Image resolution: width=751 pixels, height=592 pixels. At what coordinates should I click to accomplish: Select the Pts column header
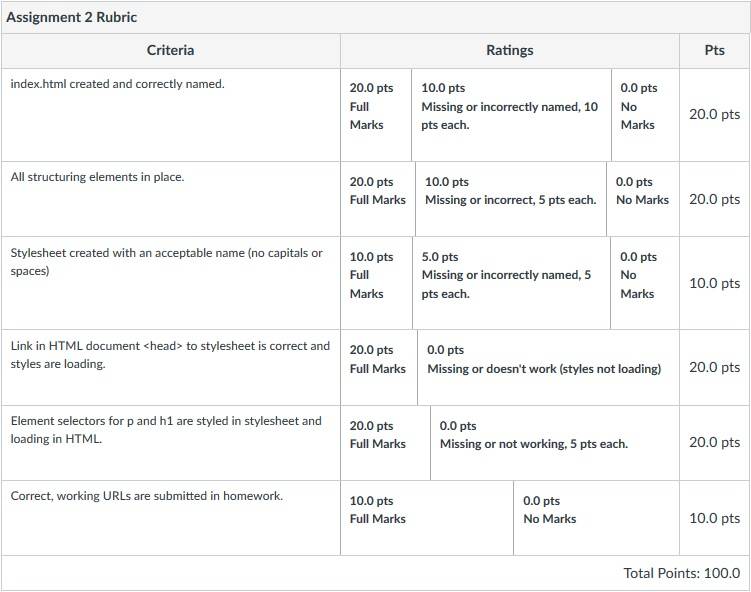[714, 50]
